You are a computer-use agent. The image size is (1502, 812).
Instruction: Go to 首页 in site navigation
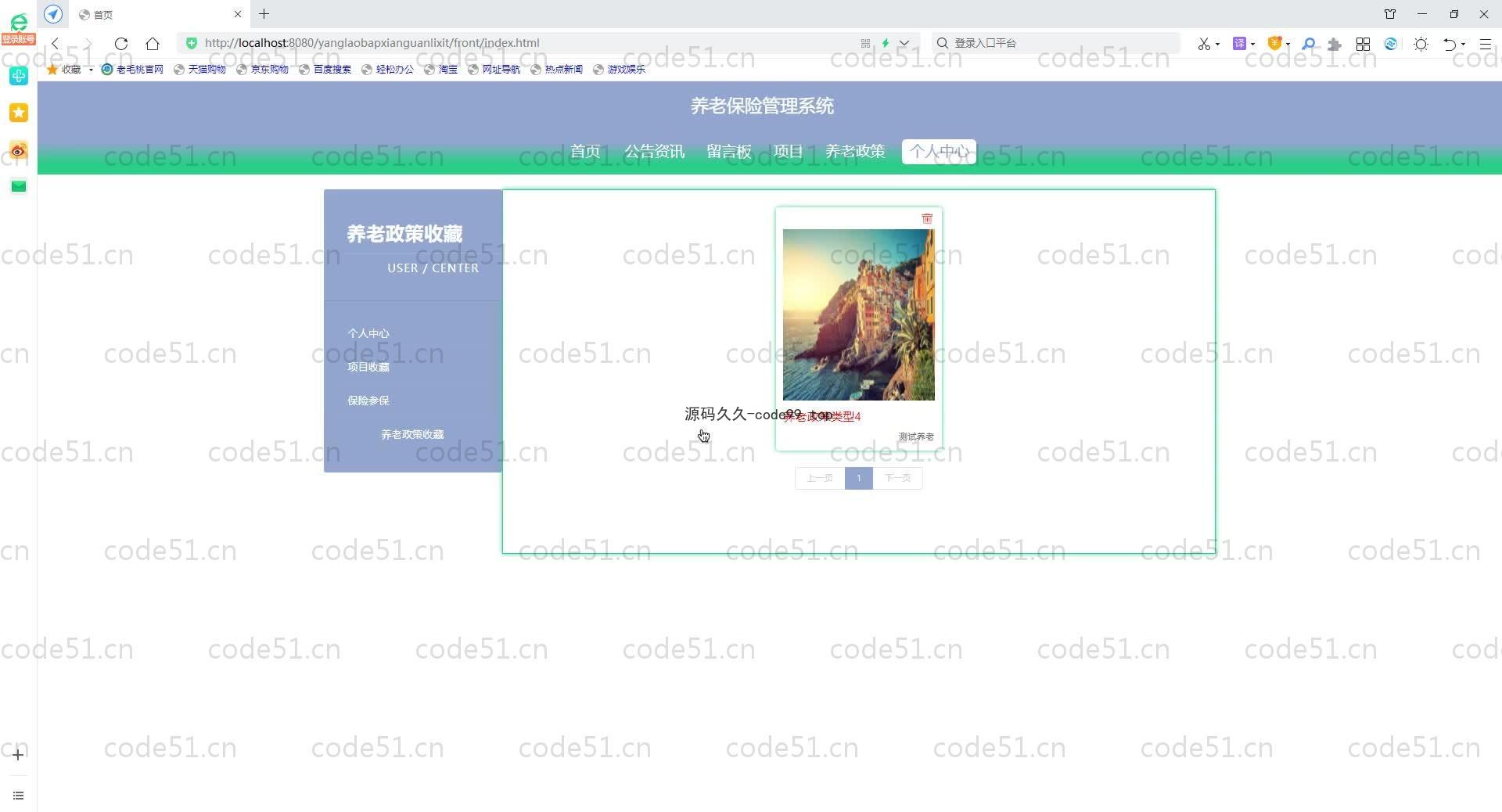(585, 152)
